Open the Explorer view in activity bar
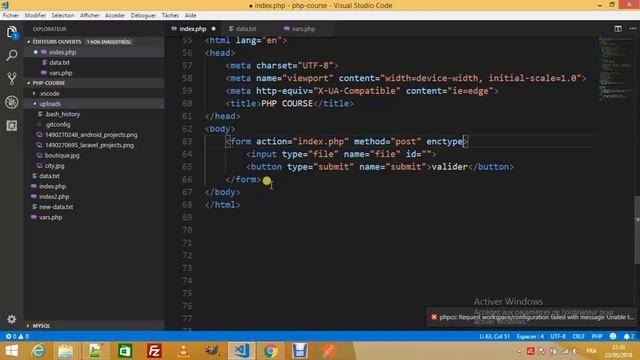Image resolution: width=640 pixels, height=360 pixels. coord(12,32)
